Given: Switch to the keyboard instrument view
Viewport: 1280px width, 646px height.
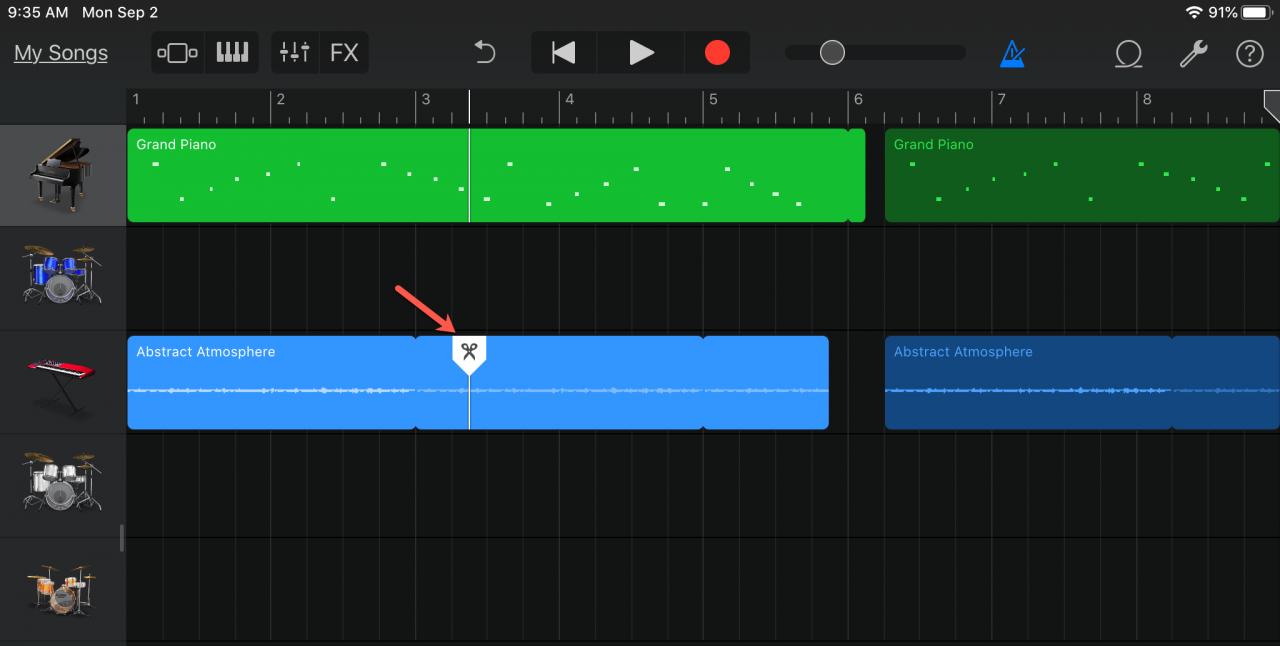Looking at the screenshot, I should 232,52.
